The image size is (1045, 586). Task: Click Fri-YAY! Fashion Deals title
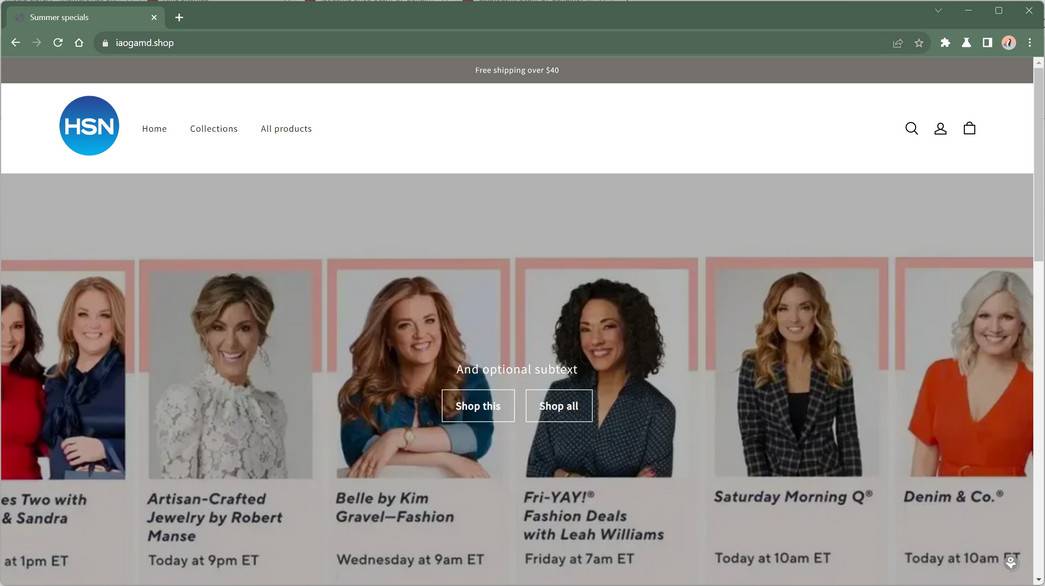tap(594, 515)
